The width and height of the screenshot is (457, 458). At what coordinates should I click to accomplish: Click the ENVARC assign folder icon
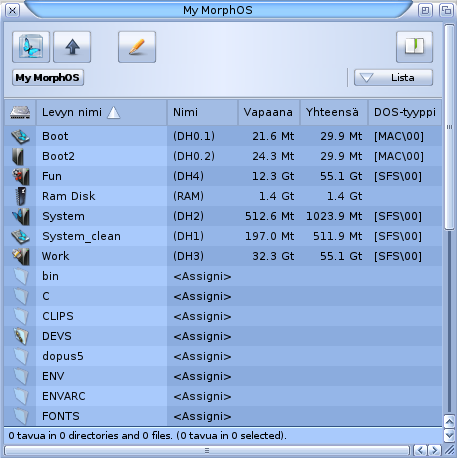point(21,396)
